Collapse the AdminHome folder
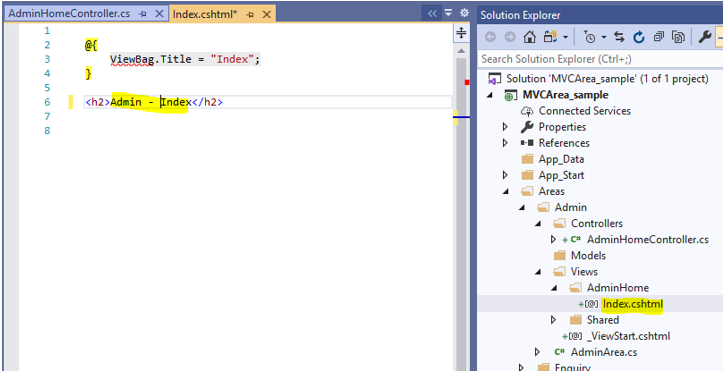The height and width of the screenshot is (378, 724). (x=554, y=288)
